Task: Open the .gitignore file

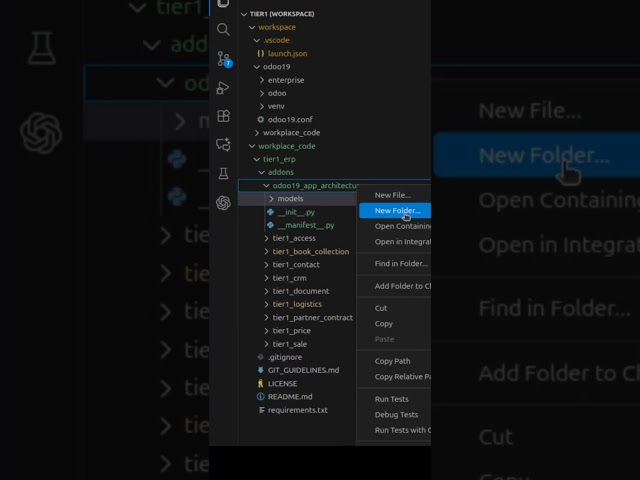Action: (x=285, y=357)
